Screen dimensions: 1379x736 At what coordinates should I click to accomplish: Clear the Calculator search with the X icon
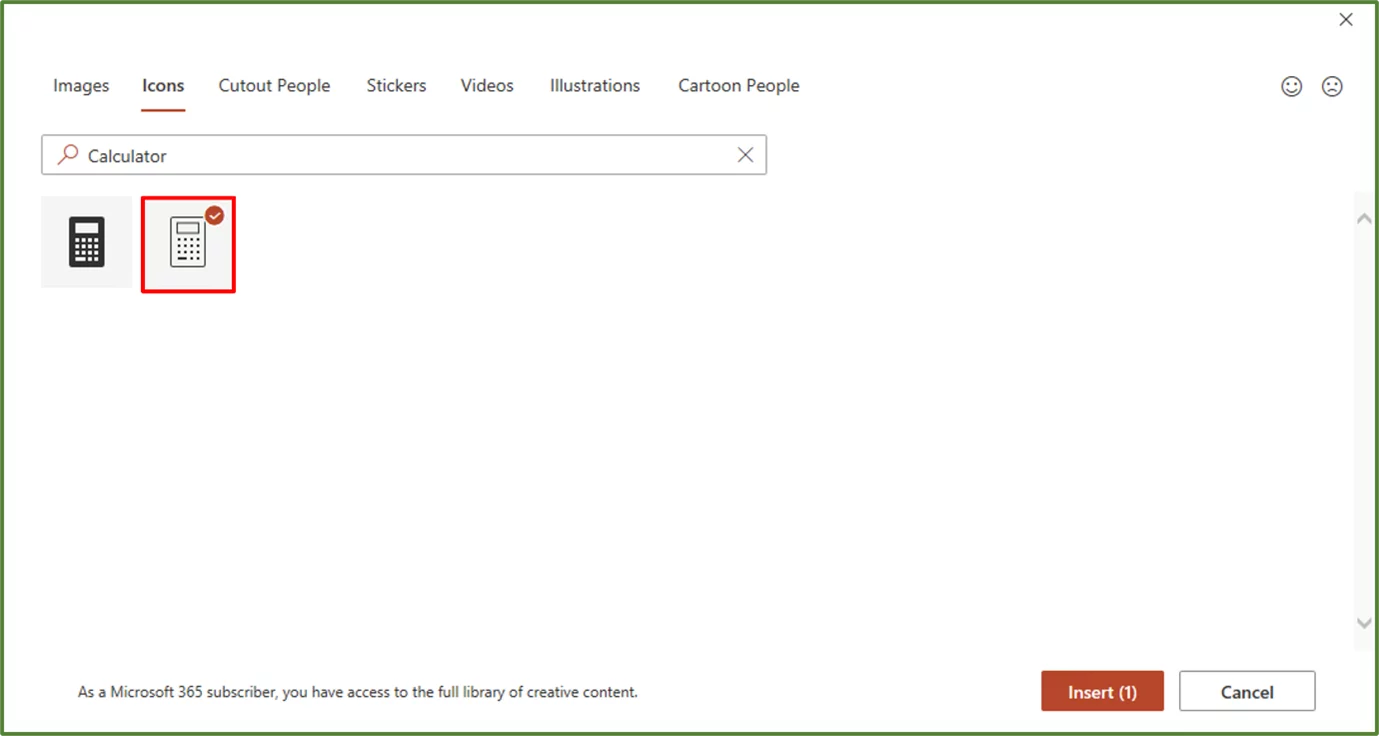click(745, 155)
